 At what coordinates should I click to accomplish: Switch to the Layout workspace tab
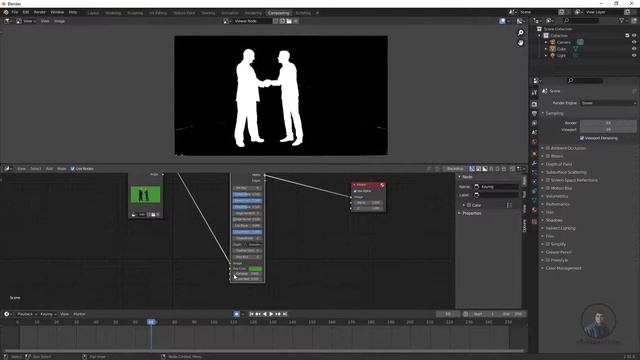[93, 13]
